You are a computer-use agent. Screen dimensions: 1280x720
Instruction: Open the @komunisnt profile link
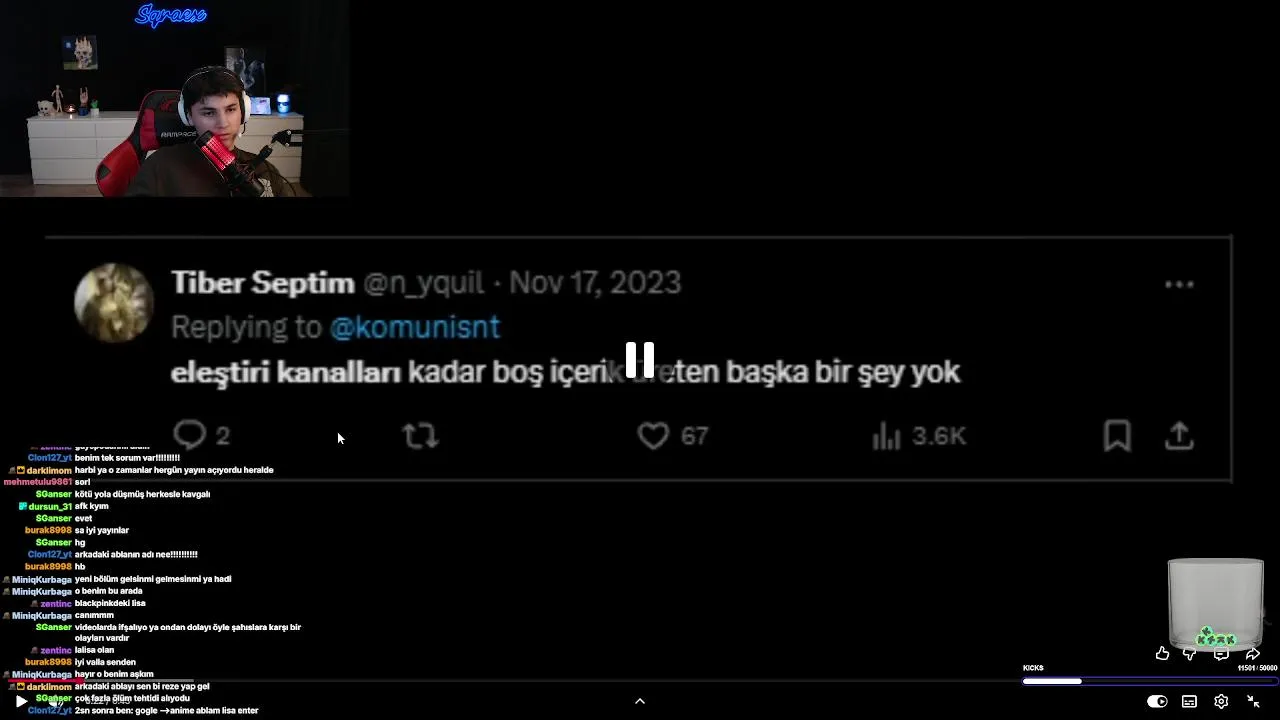pyautogui.click(x=414, y=326)
